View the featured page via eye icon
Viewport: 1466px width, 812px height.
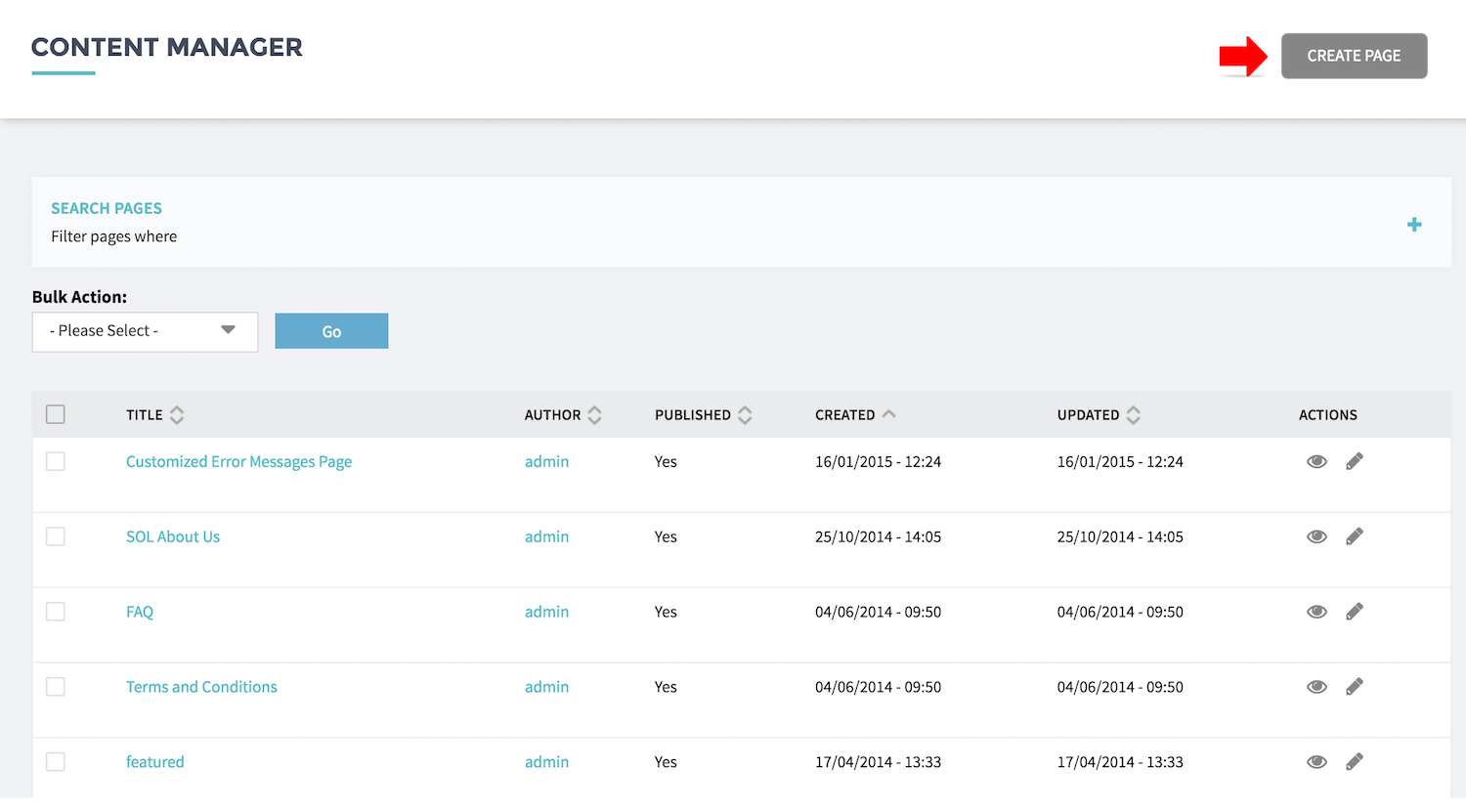1316,762
